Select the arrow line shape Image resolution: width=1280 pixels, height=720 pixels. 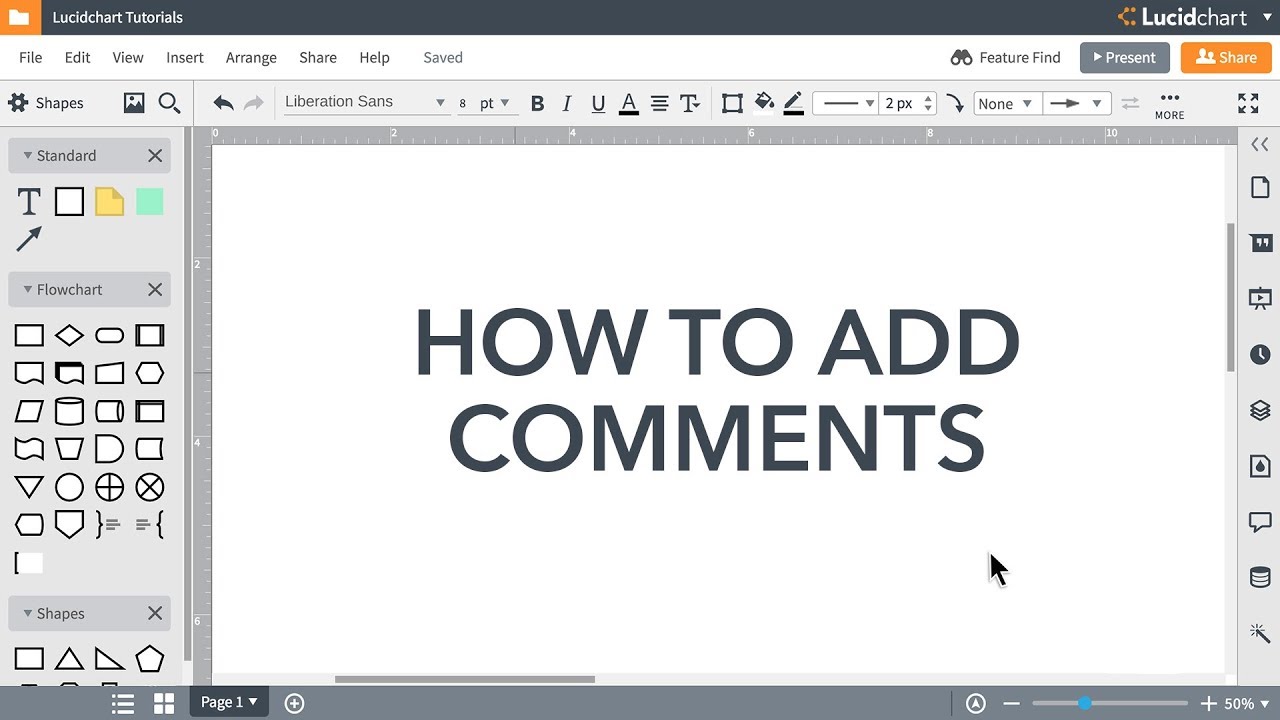tap(29, 239)
